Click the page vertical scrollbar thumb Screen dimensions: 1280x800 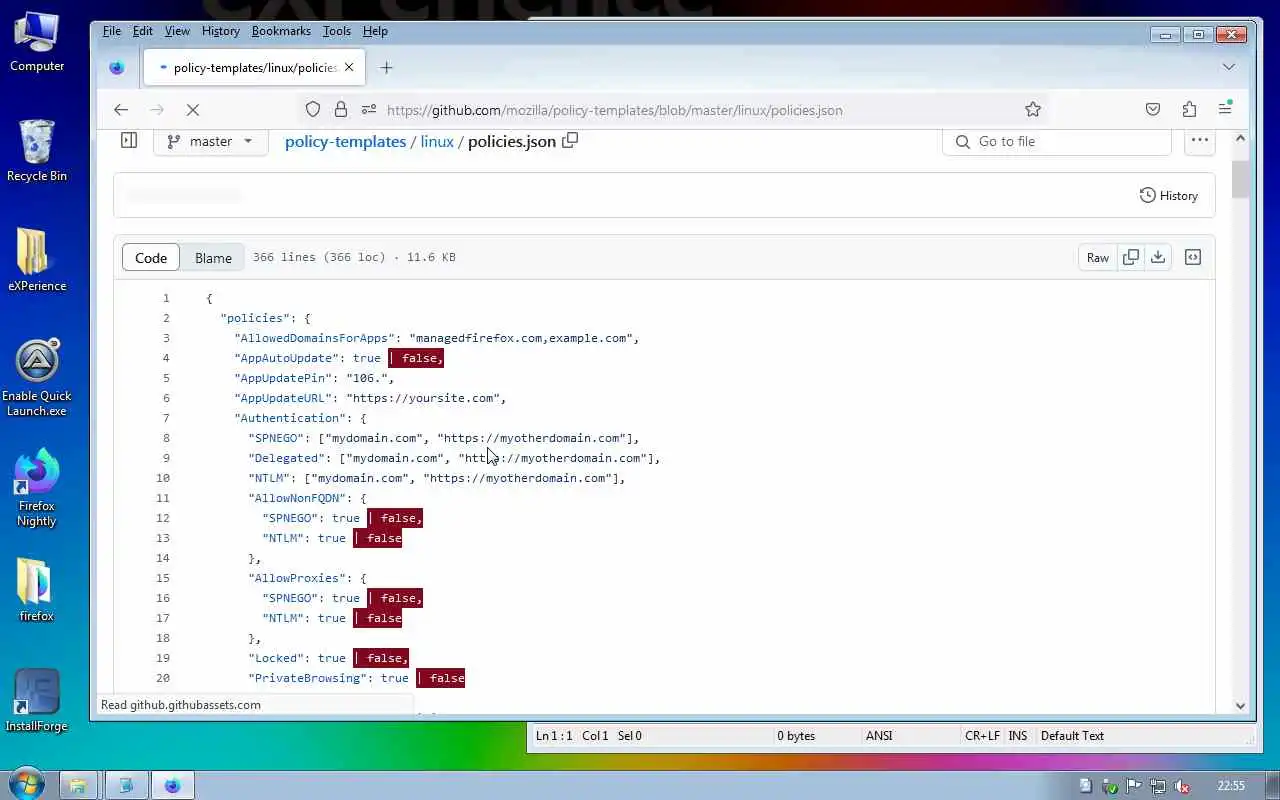pos(1240,179)
